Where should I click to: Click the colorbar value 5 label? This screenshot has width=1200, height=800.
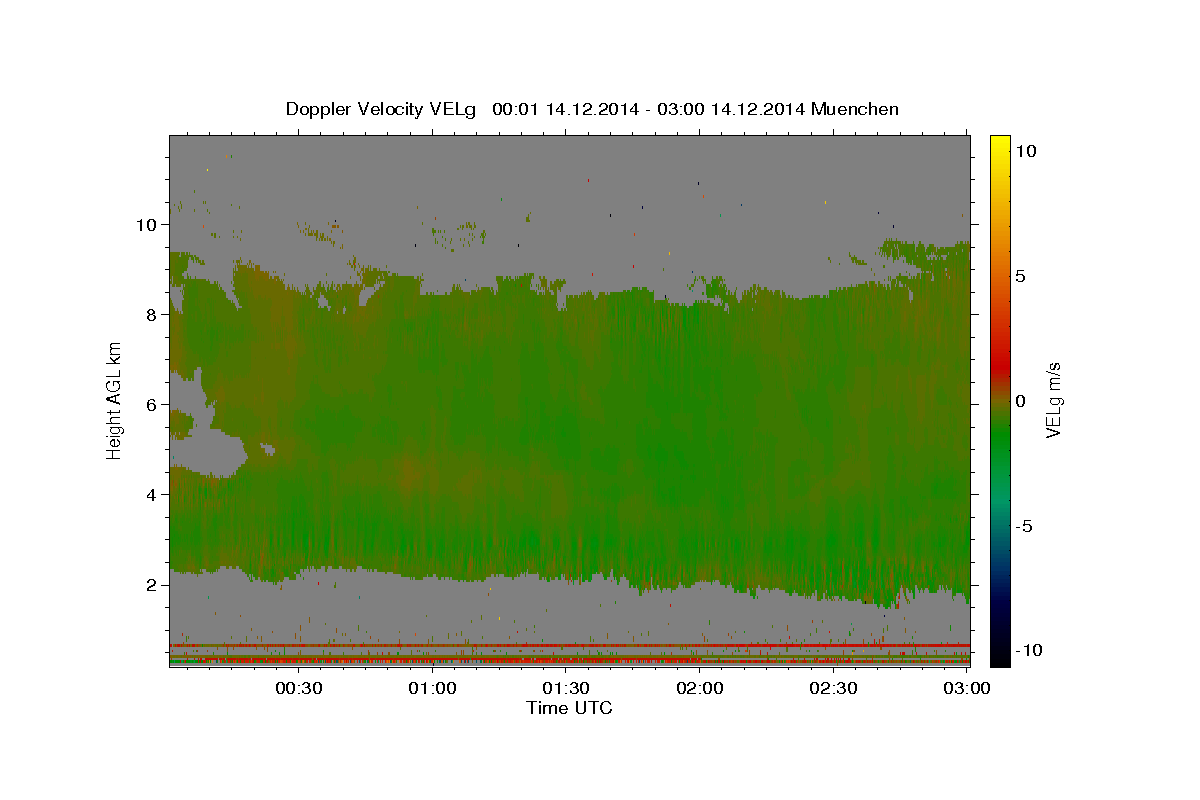click(1021, 276)
